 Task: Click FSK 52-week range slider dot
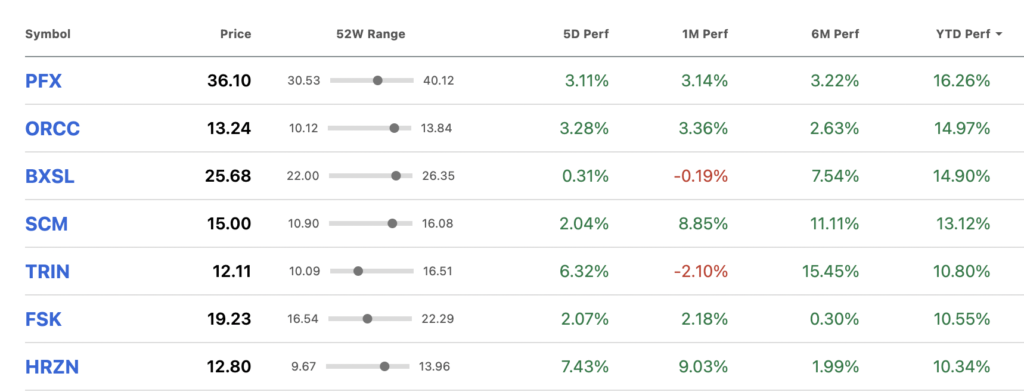[367, 319]
